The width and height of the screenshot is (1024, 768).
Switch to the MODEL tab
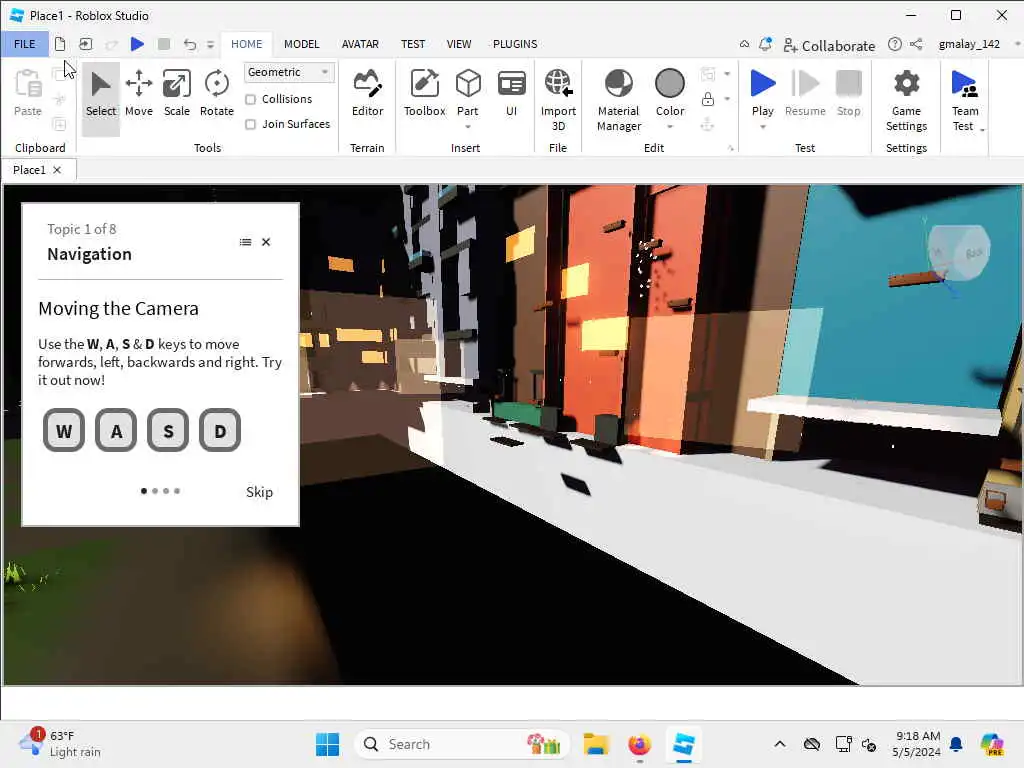click(x=301, y=44)
